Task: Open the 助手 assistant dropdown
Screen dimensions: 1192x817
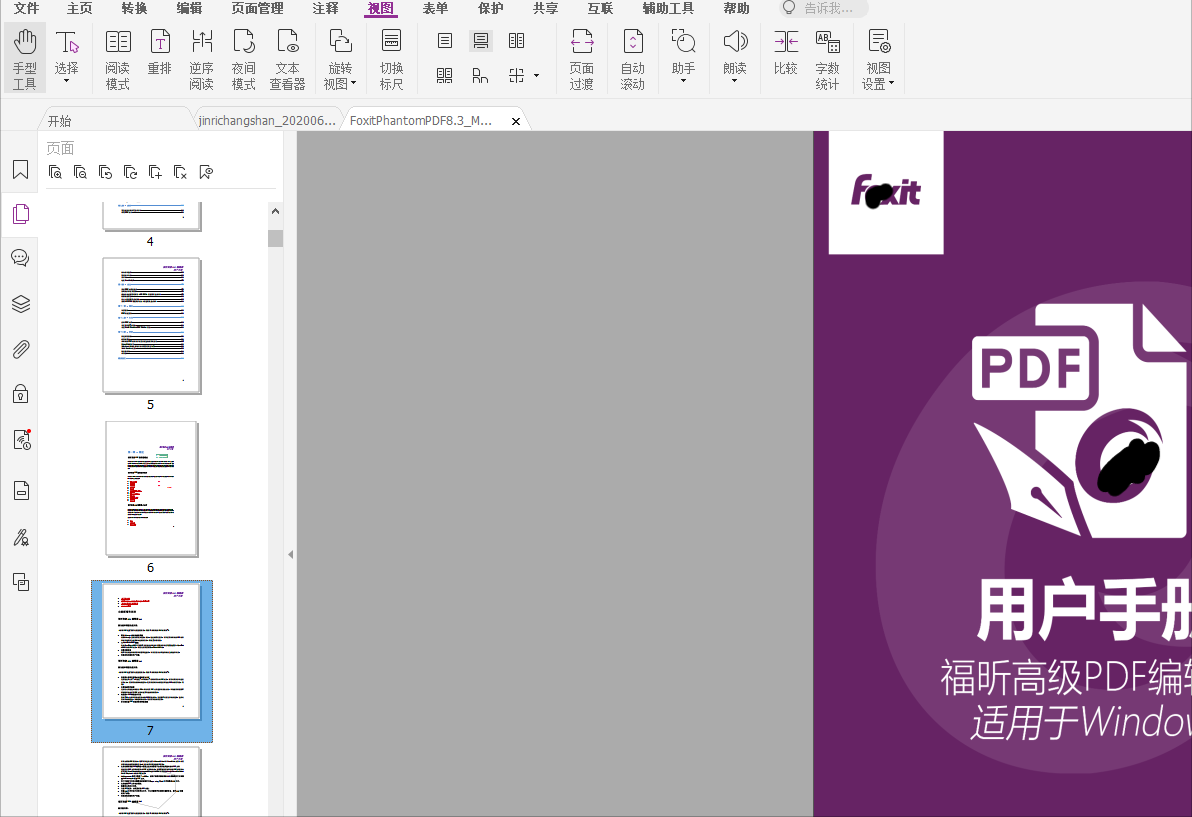Action: click(683, 55)
